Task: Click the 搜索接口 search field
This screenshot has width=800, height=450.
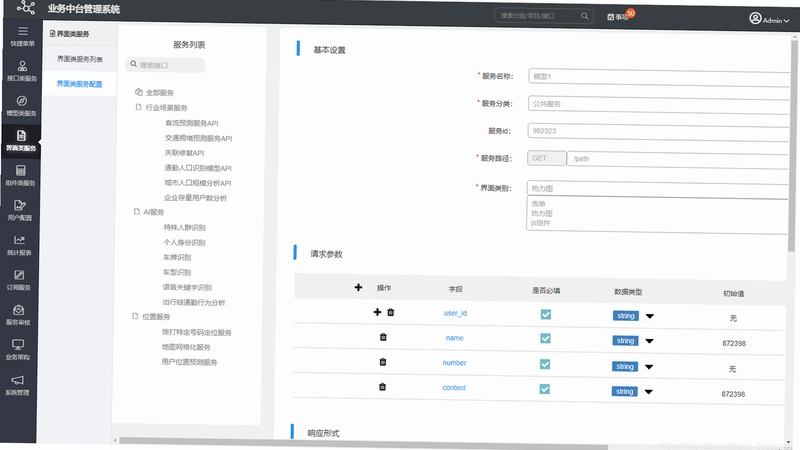Action: click(x=165, y=65)
